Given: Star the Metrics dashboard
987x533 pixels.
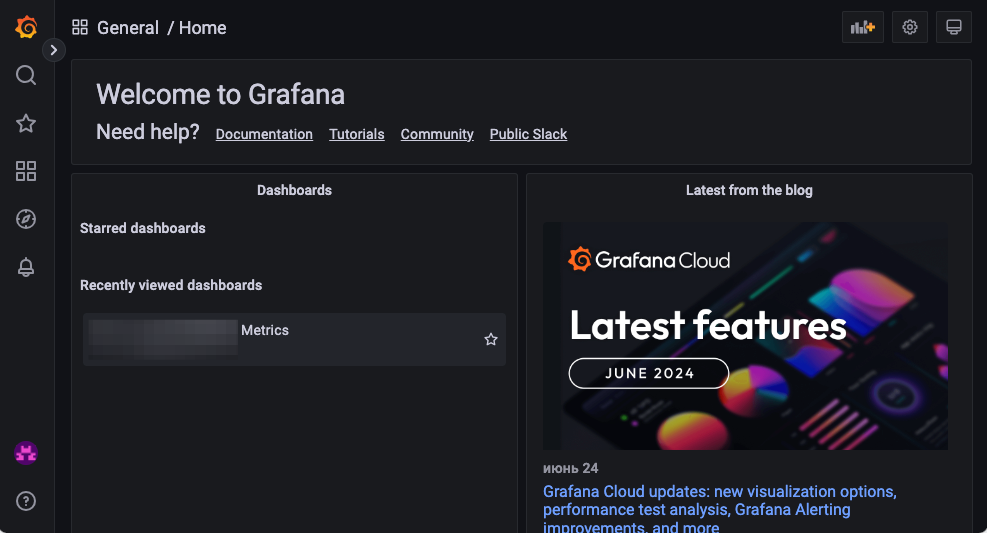Looking at the screenshot, I should (x=491, y=339).
